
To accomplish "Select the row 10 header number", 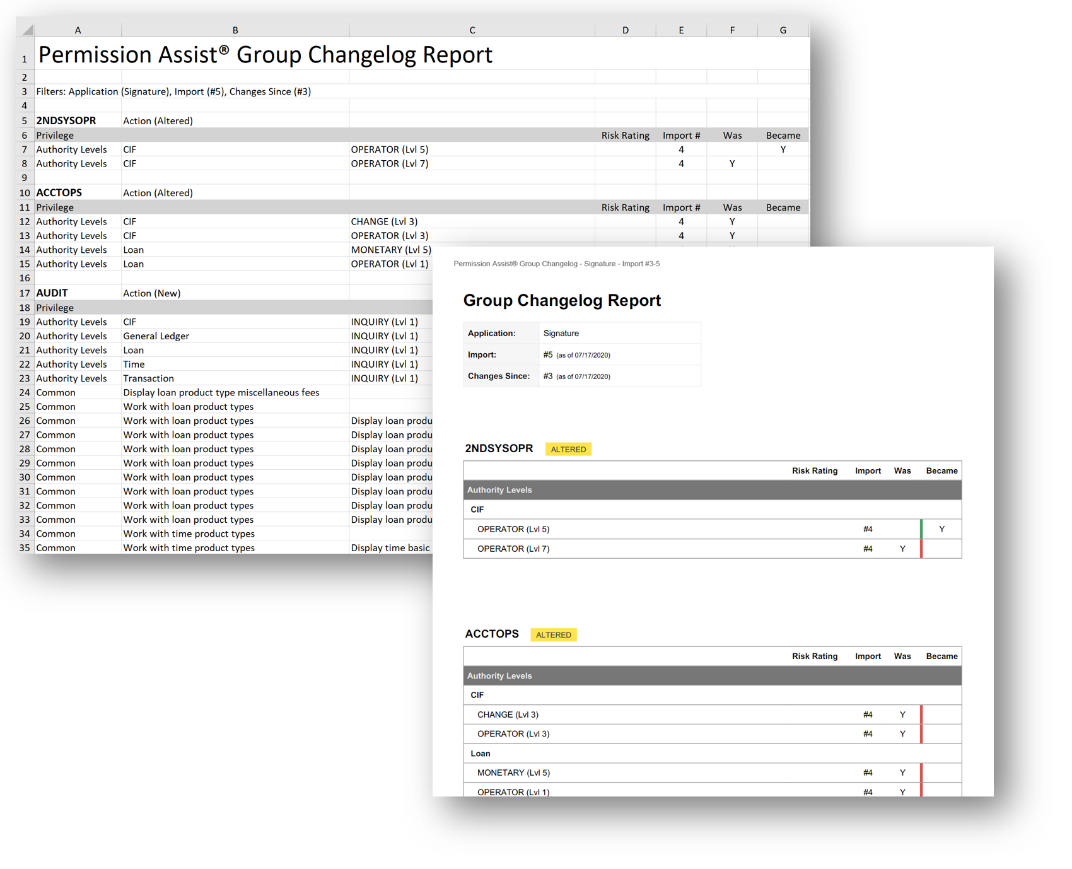I will 24,192.
